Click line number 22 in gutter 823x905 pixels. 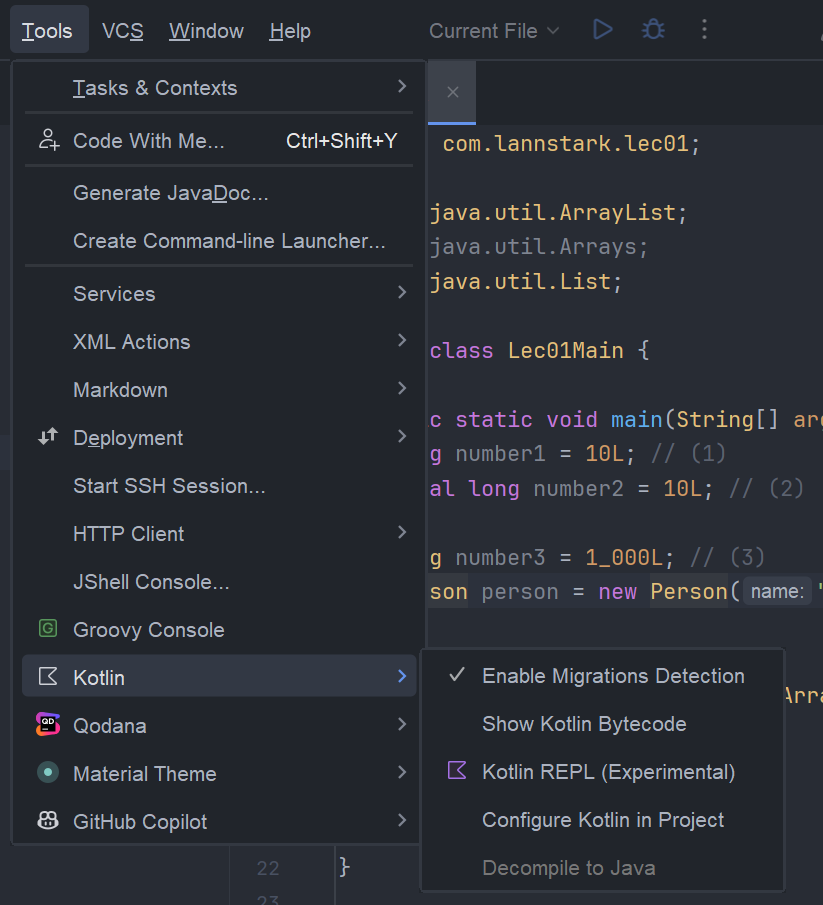pos(268,867)
